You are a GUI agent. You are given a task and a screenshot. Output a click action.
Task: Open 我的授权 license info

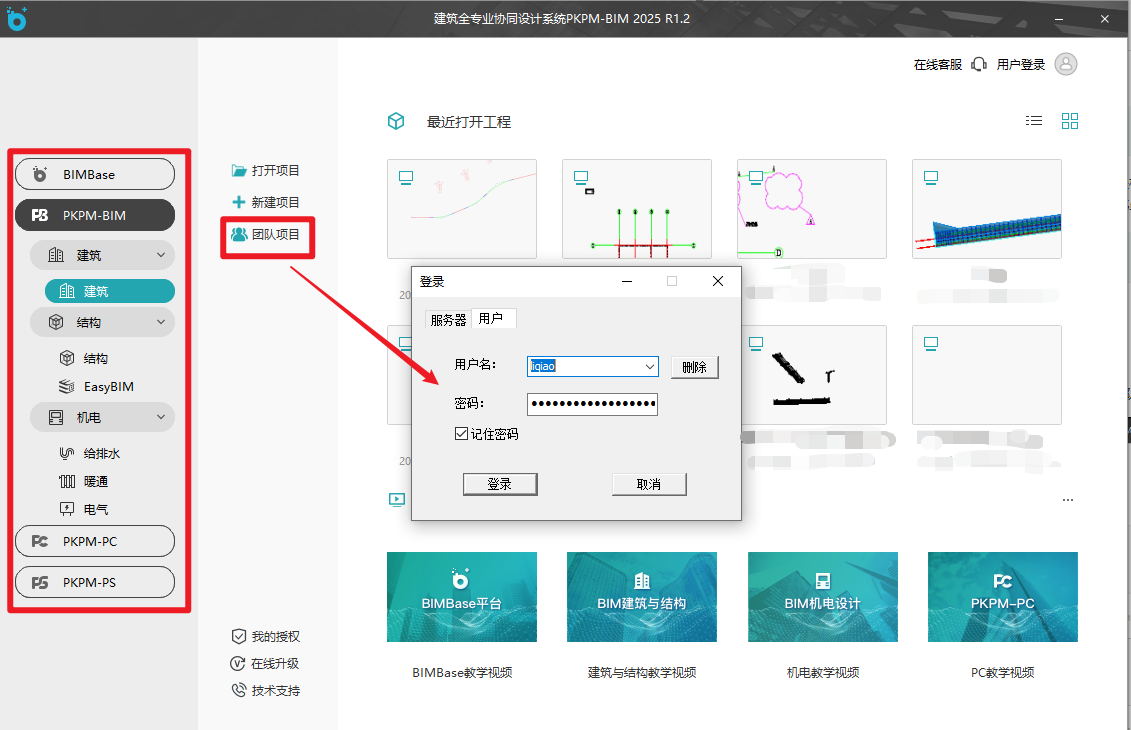pyautogui.click(x=265, y=636)
